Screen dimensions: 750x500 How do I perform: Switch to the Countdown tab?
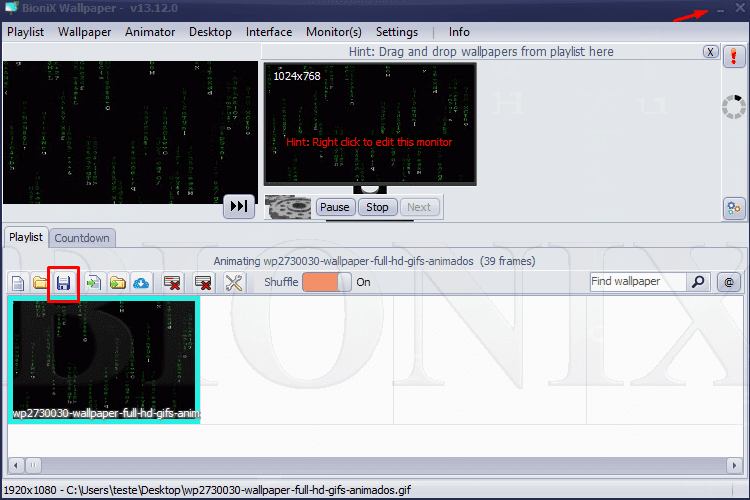click(82, 238)
